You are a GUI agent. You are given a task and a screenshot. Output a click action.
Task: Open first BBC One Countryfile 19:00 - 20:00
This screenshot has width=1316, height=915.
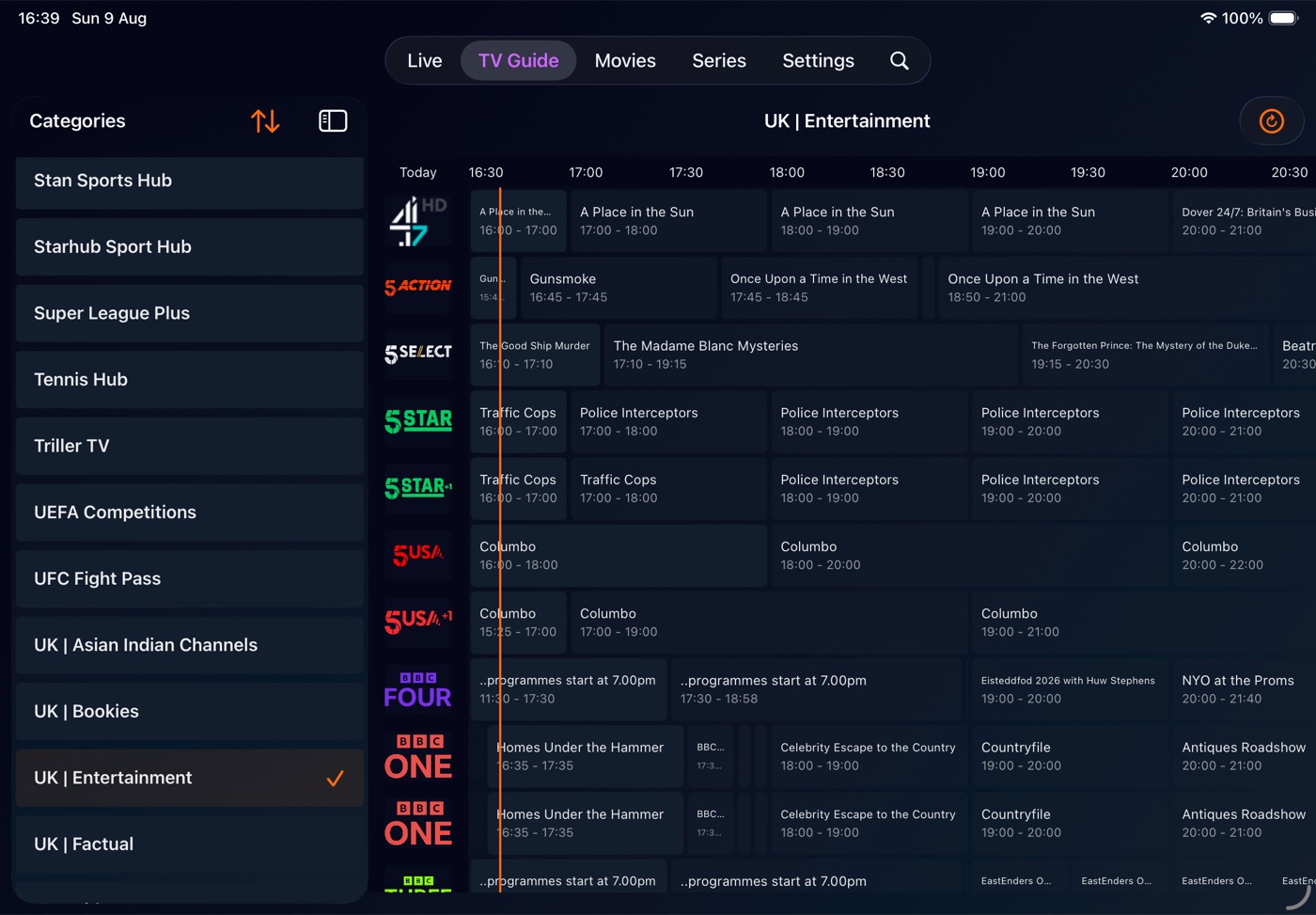point(1070,756)
